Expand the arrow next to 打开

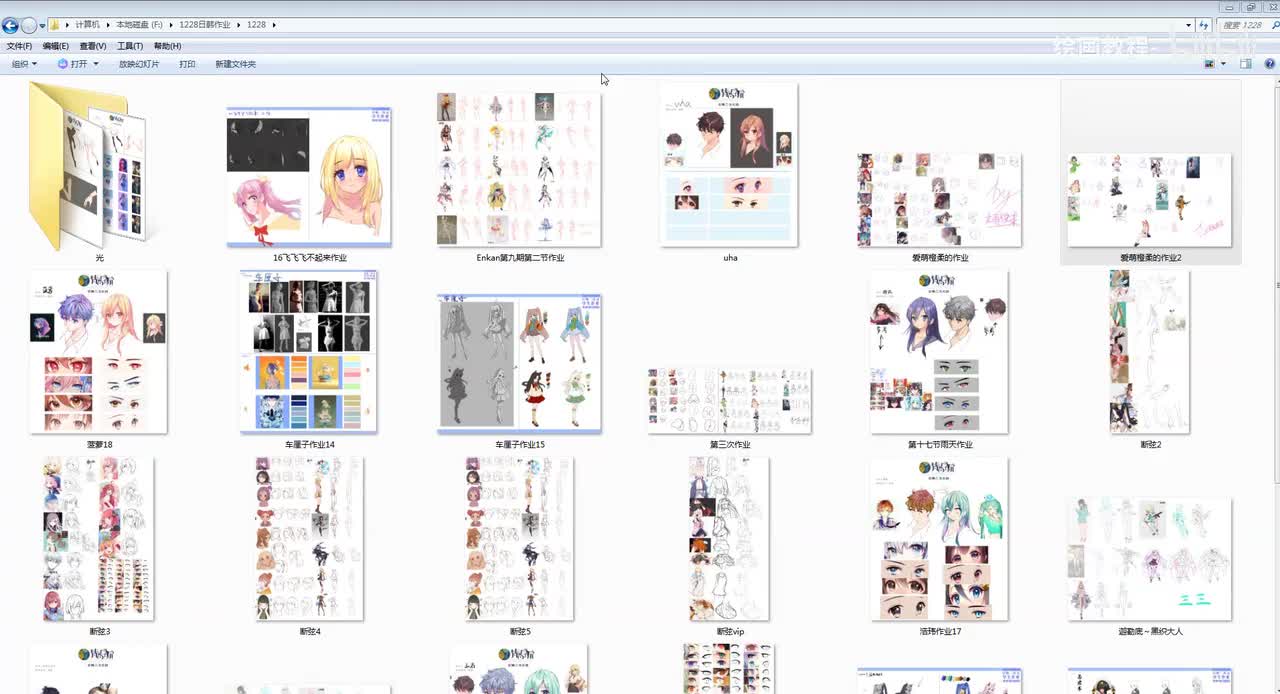click(96, 64)
